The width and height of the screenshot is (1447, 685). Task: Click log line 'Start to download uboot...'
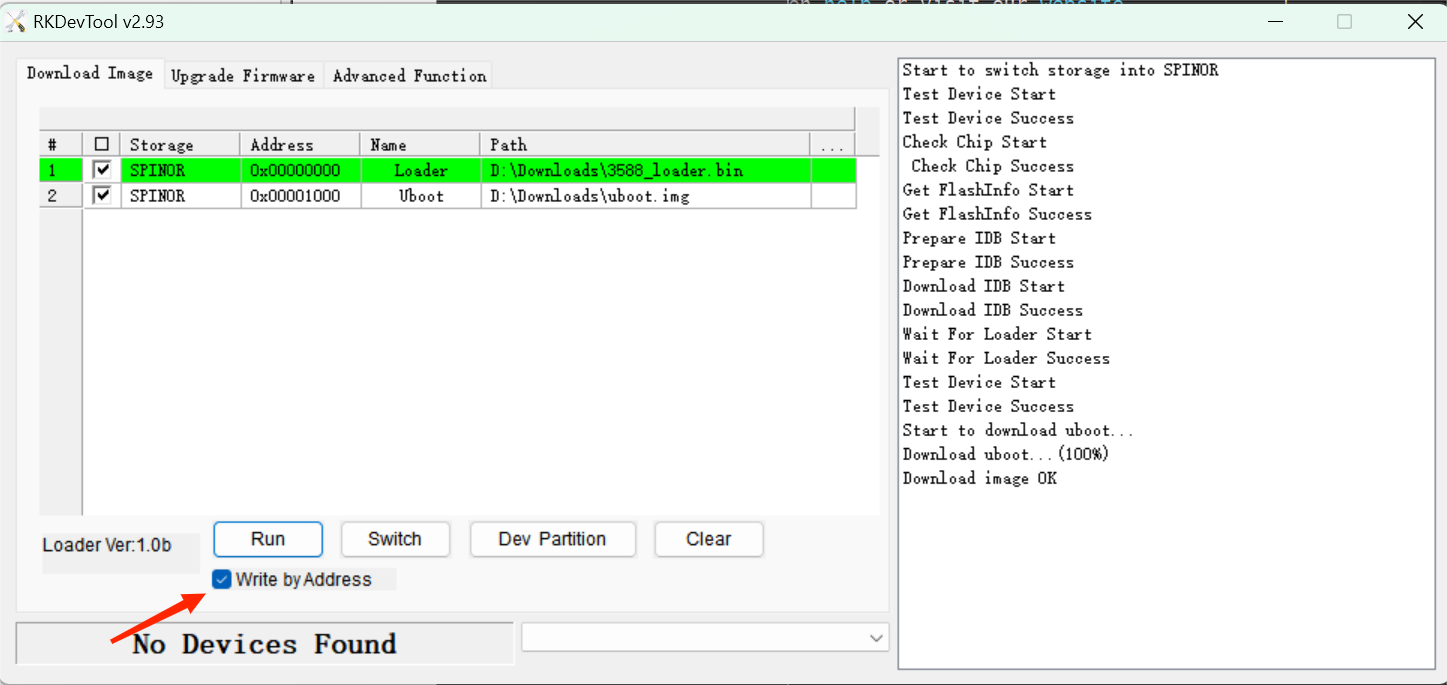click(1018, 430)
